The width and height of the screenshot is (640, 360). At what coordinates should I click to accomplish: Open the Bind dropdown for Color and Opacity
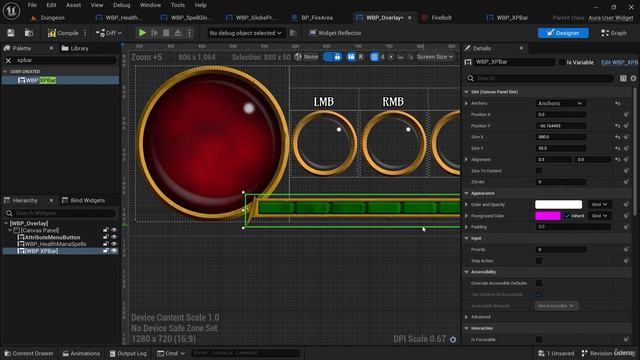(x=599, y=204)
